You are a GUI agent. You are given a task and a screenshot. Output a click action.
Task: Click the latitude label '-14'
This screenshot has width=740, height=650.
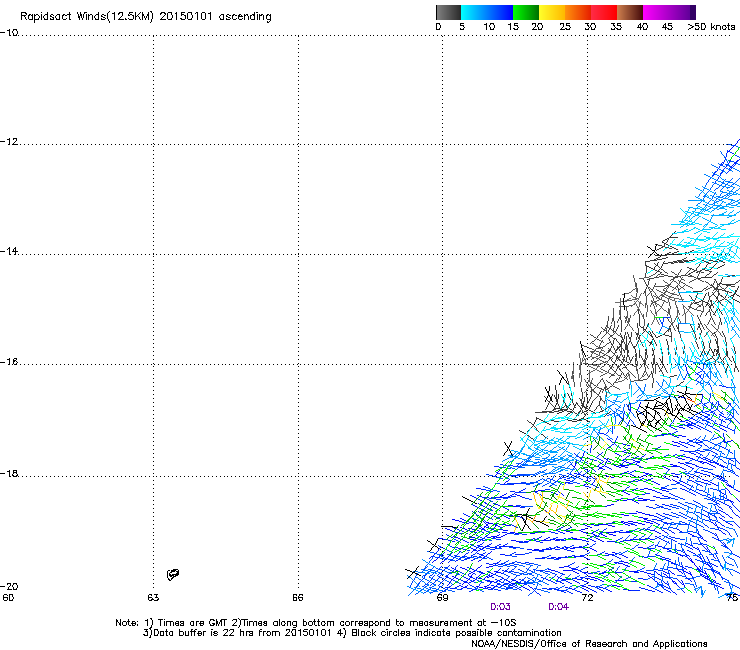[9, 251]
